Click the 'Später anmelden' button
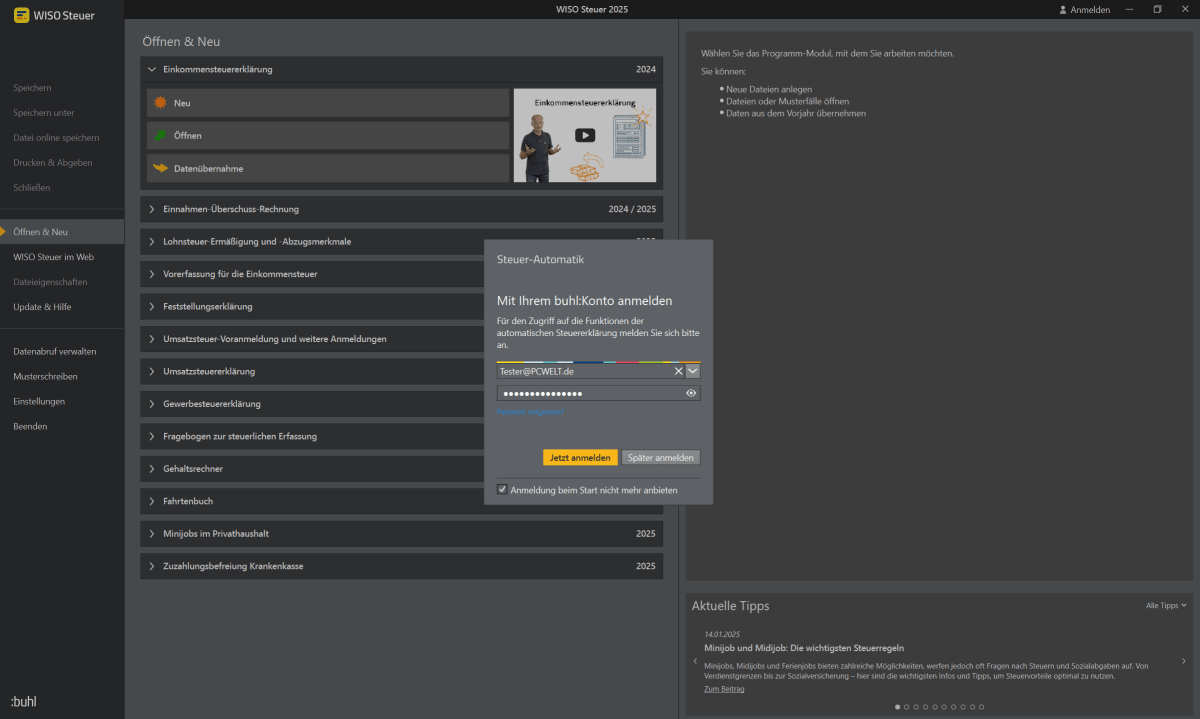Screen dimensions: 1200x719 pos(661,457)
